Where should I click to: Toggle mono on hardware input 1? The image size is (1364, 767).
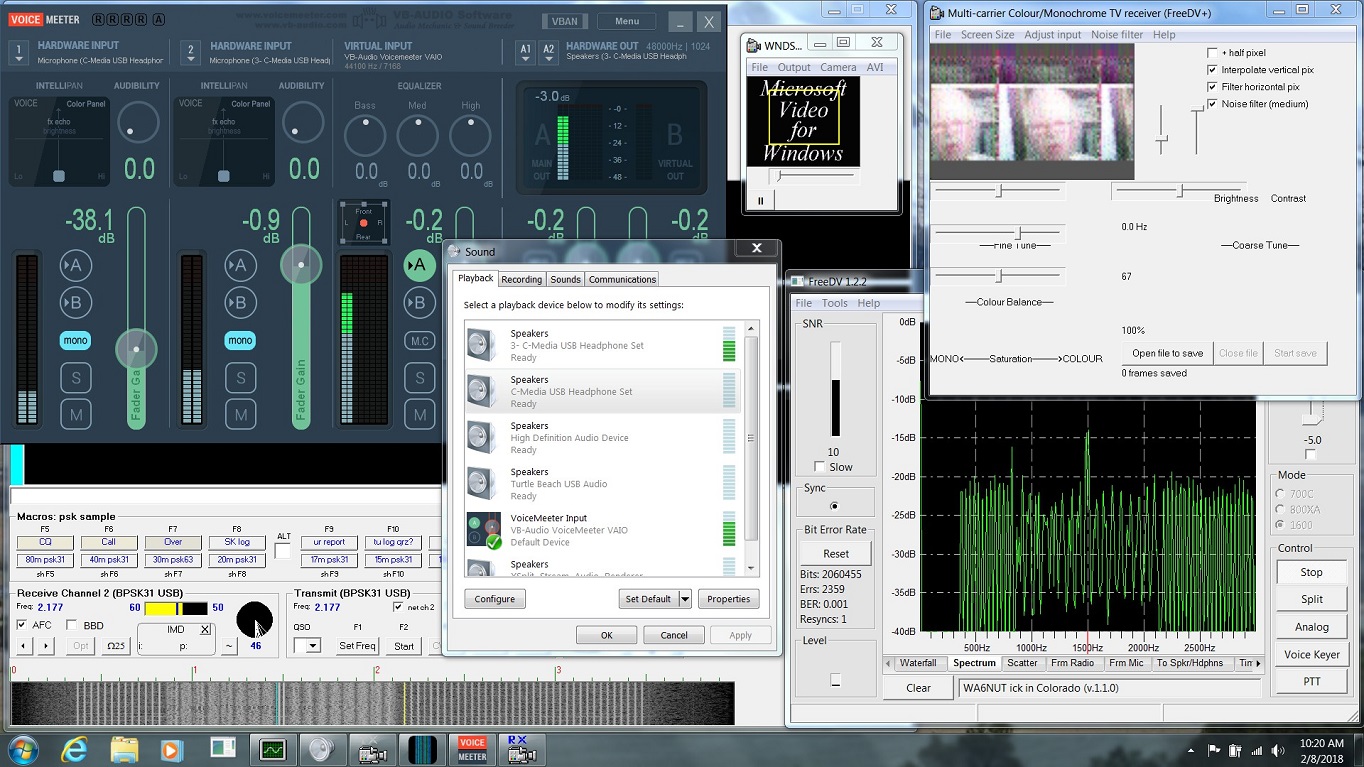pyautogui.click(x=75, y=341)
